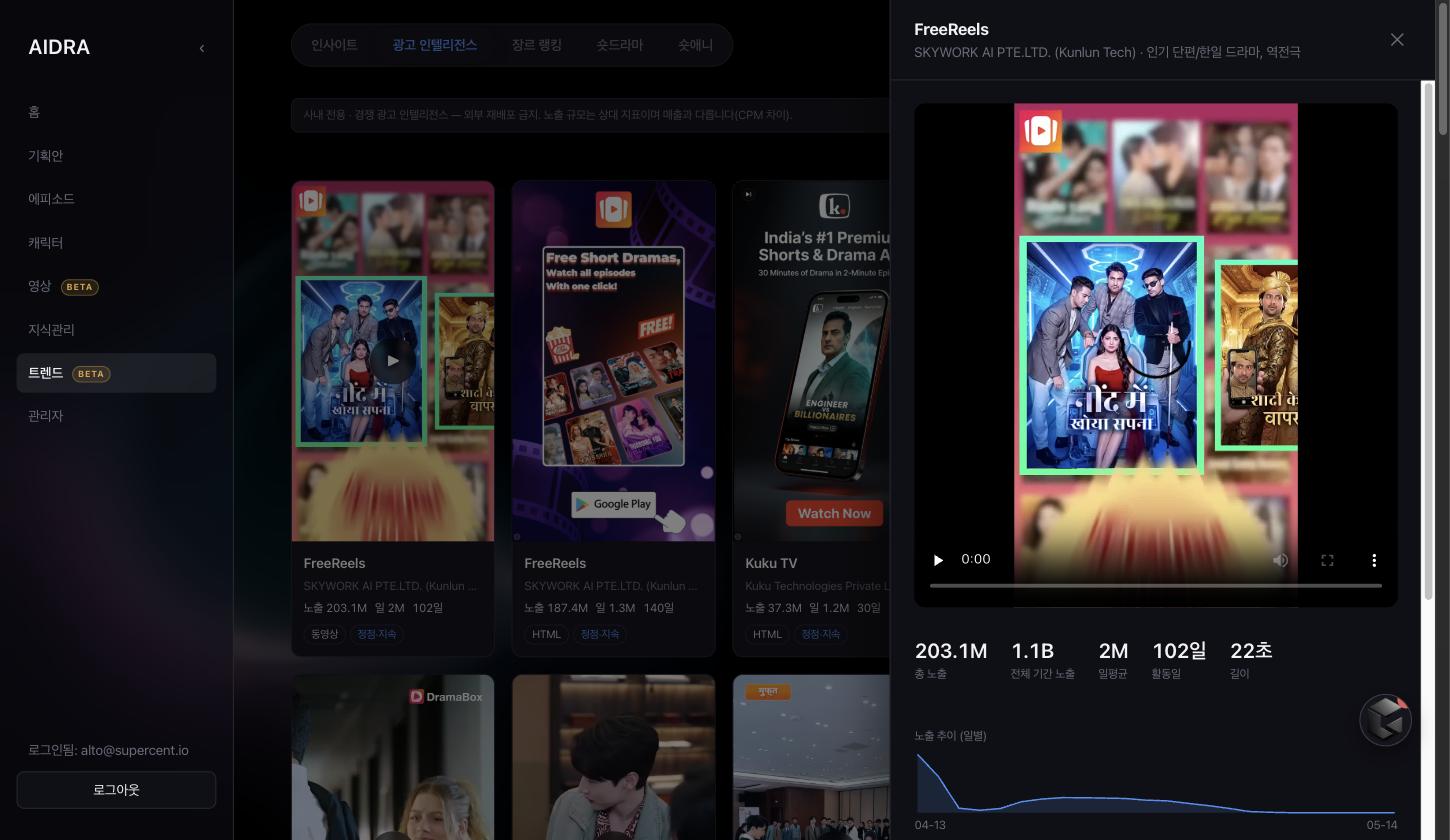
Task: Select 트렌드 BETA in the sidebar
Action: point(116,373)
